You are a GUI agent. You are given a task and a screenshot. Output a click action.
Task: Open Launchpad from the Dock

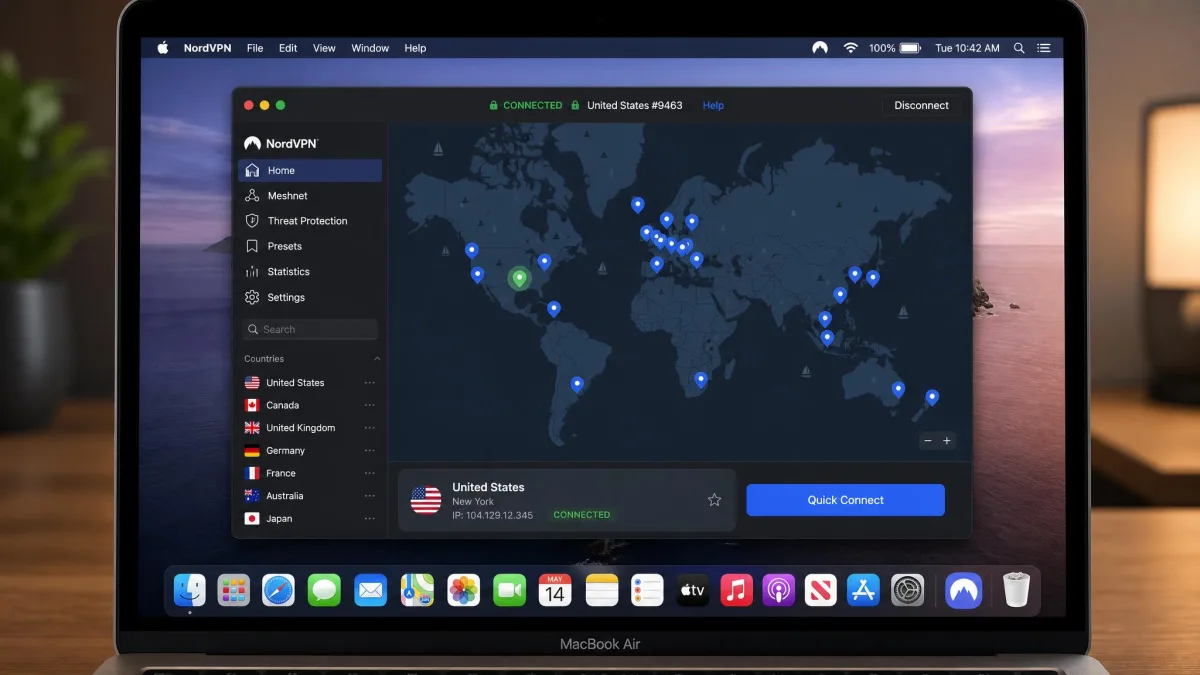[x=234, y=590]
